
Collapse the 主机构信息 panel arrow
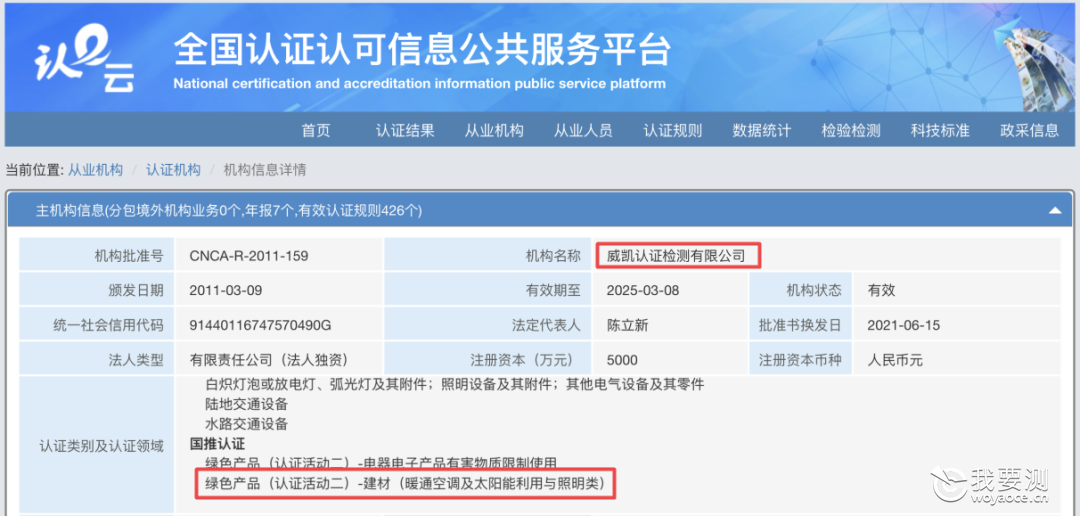click(1054, 211)
